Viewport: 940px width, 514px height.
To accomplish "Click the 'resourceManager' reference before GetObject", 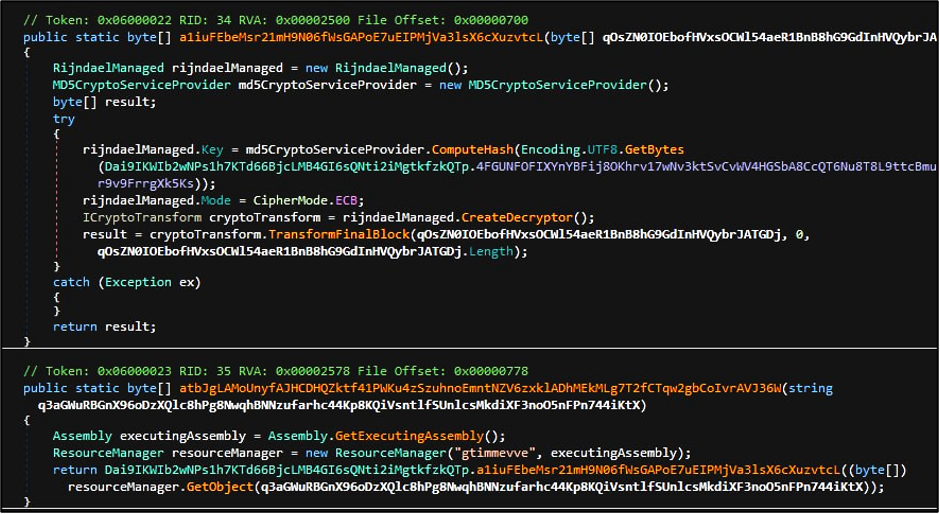I will pyautogui.click(x=123, y=486).
